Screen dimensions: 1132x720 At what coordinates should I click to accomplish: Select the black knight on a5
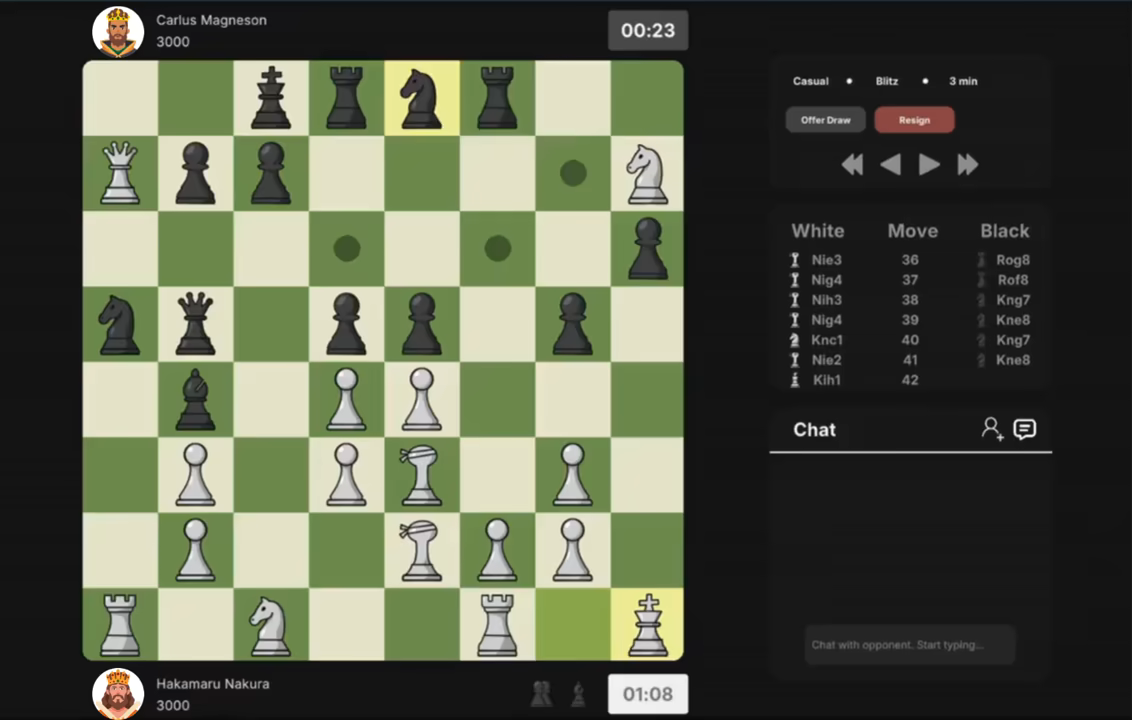pos(120,324)
